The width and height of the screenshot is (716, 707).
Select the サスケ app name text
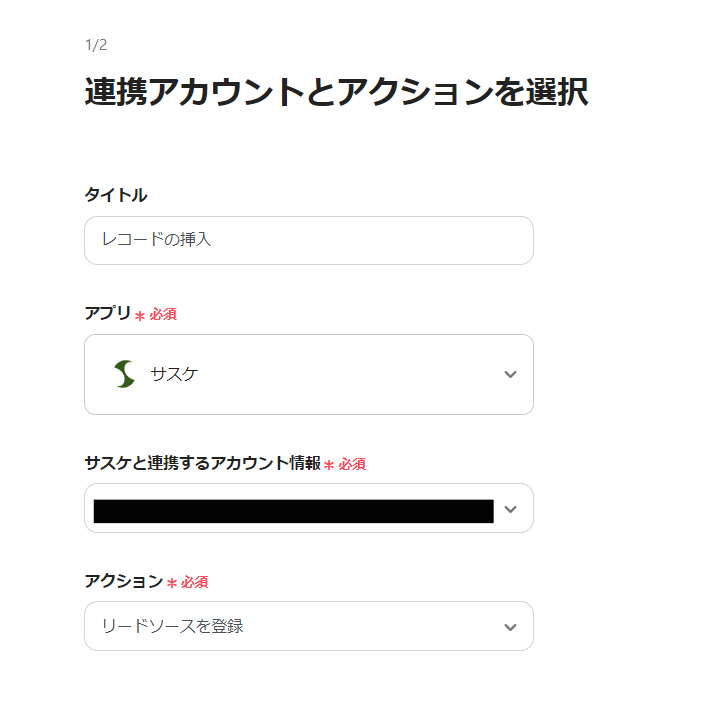[174, 374]
